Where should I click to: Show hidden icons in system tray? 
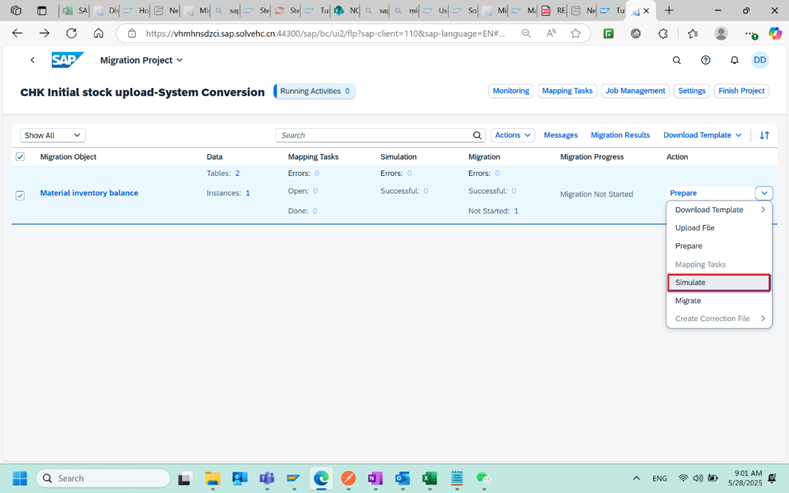636,478
